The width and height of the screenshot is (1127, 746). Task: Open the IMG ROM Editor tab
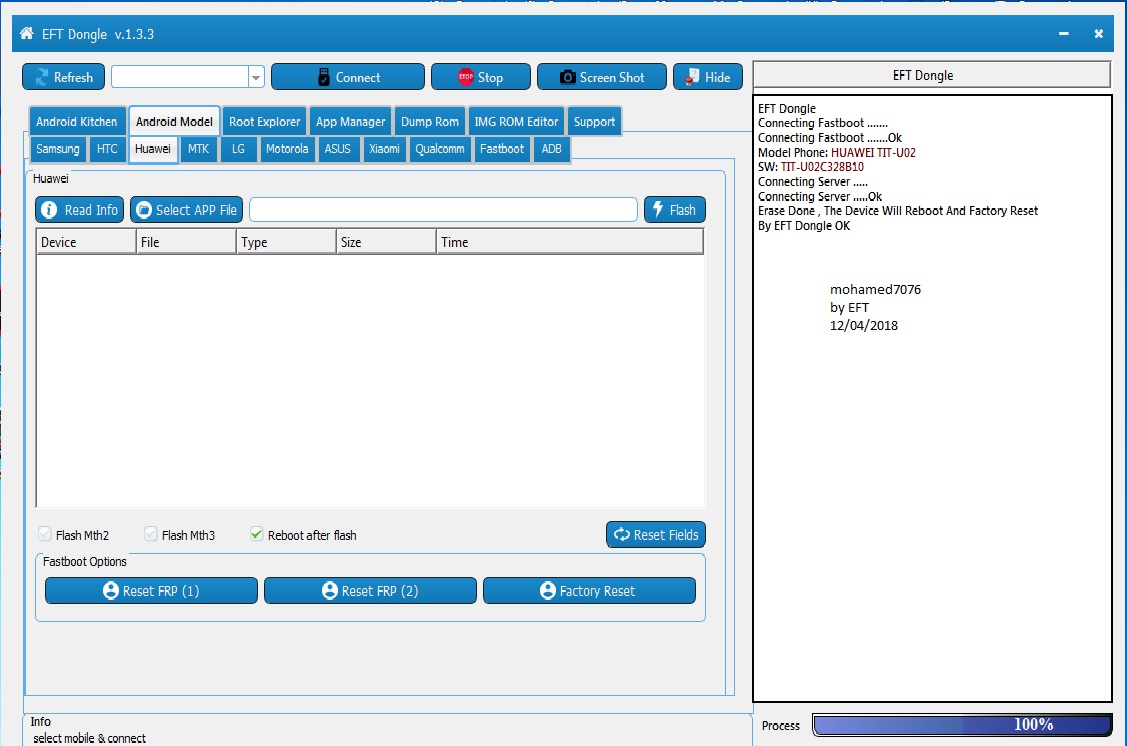(x=516, y=121)
